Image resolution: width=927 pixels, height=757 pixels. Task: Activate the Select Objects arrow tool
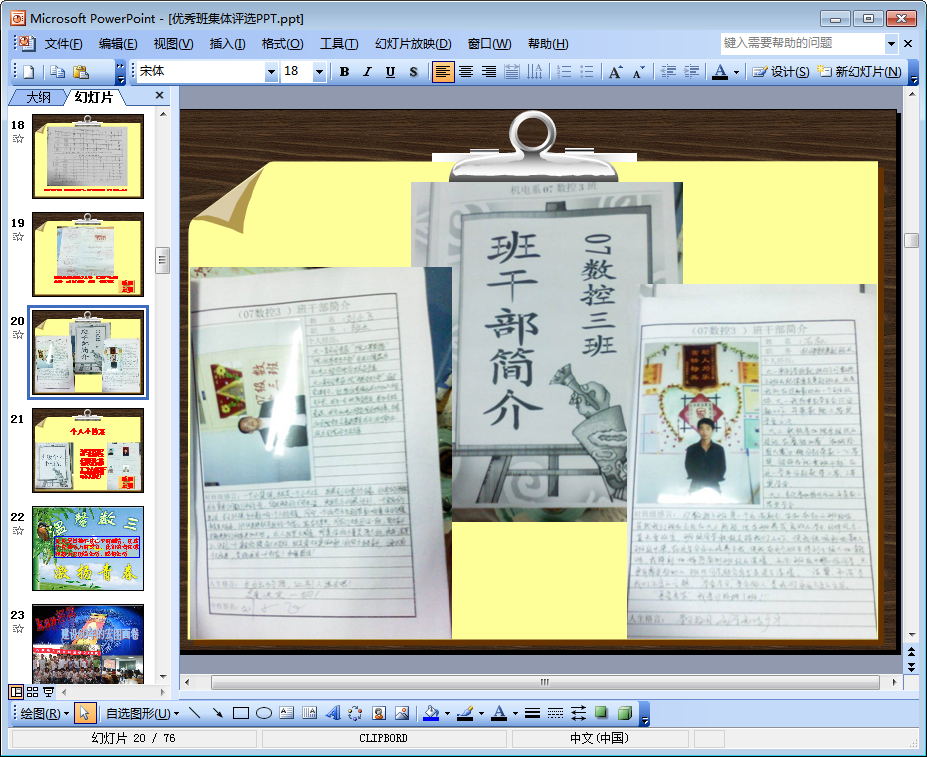pos(84,713)
